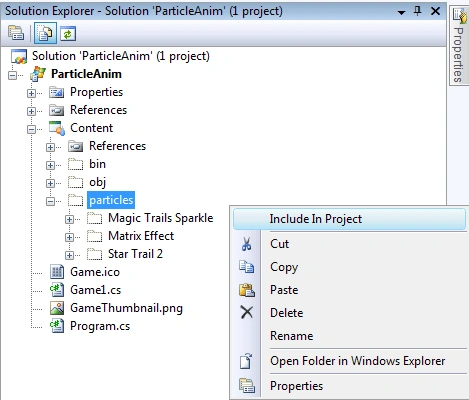The width and height of the screenshot is (469, 400).
Task: Select the Game1.cs file name
Action: click(x=96, y=290)
